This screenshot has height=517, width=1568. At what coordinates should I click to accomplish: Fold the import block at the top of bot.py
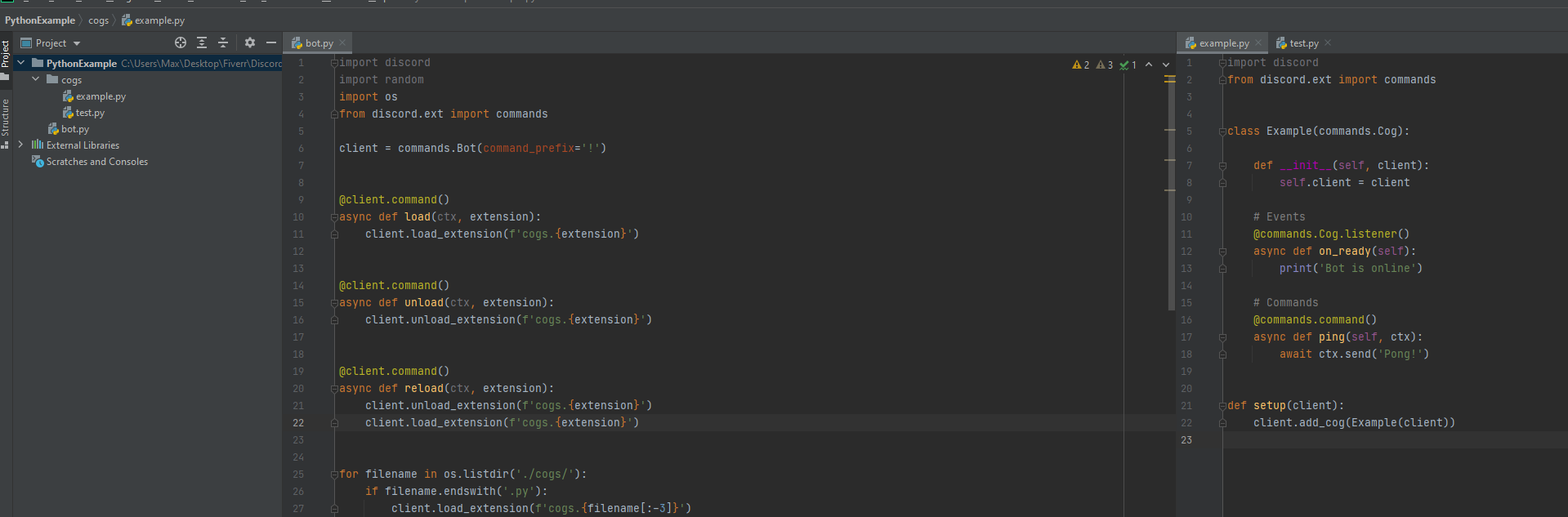click(334, 63)
